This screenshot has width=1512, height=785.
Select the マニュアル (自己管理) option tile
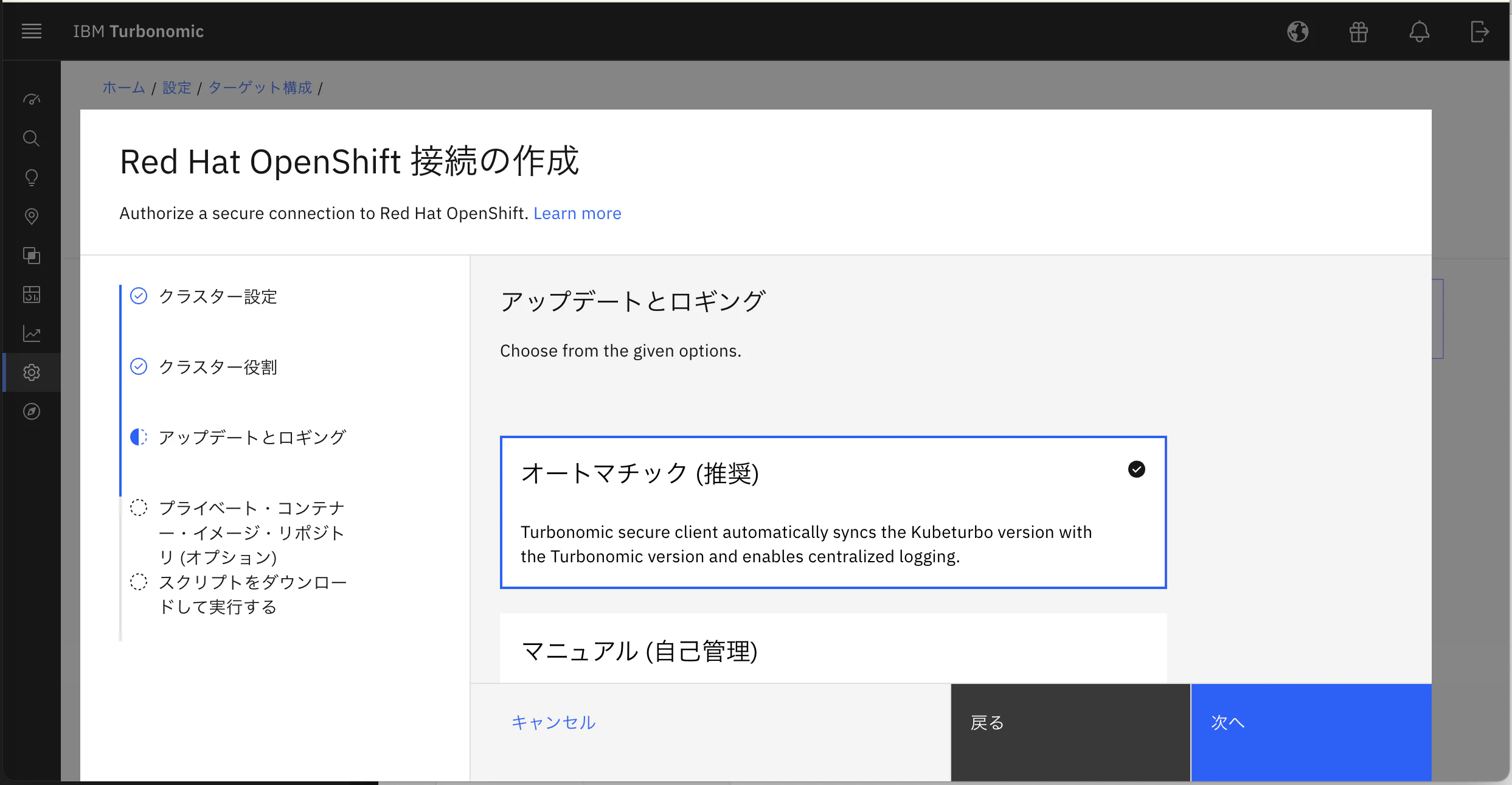[833, 650]
